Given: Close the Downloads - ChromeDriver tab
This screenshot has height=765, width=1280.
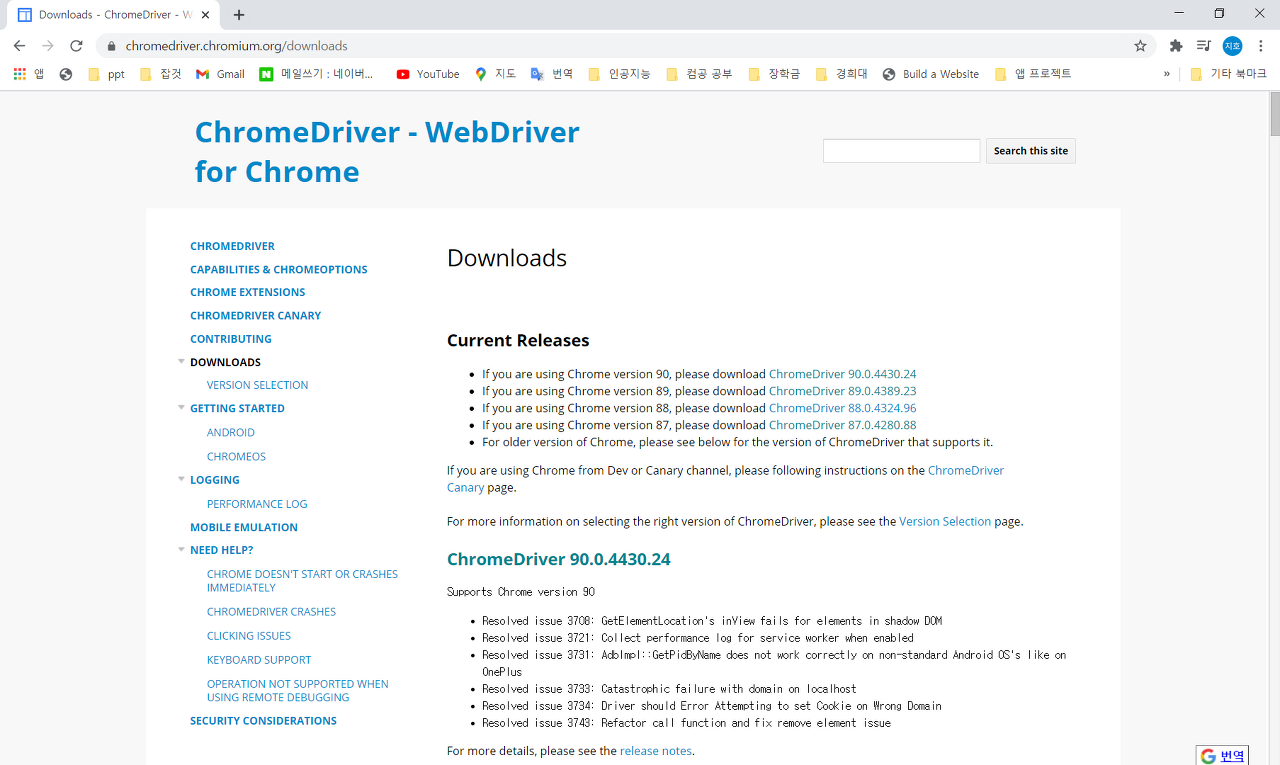Looking at the screenshot, I should click(x=205, y=15).
